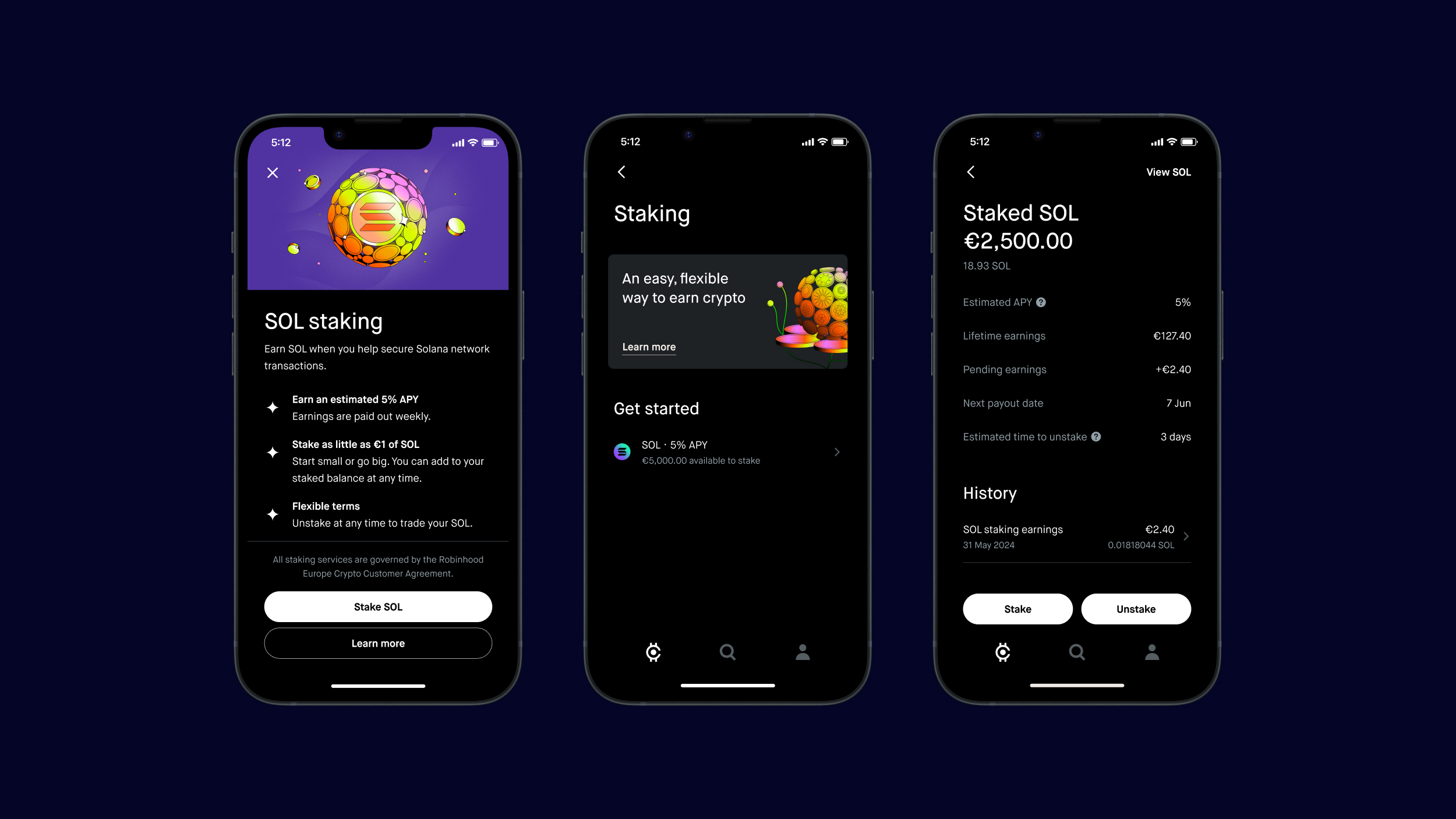The width and height of the screenshot is (1456, 819).
Task: Tap the profile/account icon bottom right
Action: 1152,652
